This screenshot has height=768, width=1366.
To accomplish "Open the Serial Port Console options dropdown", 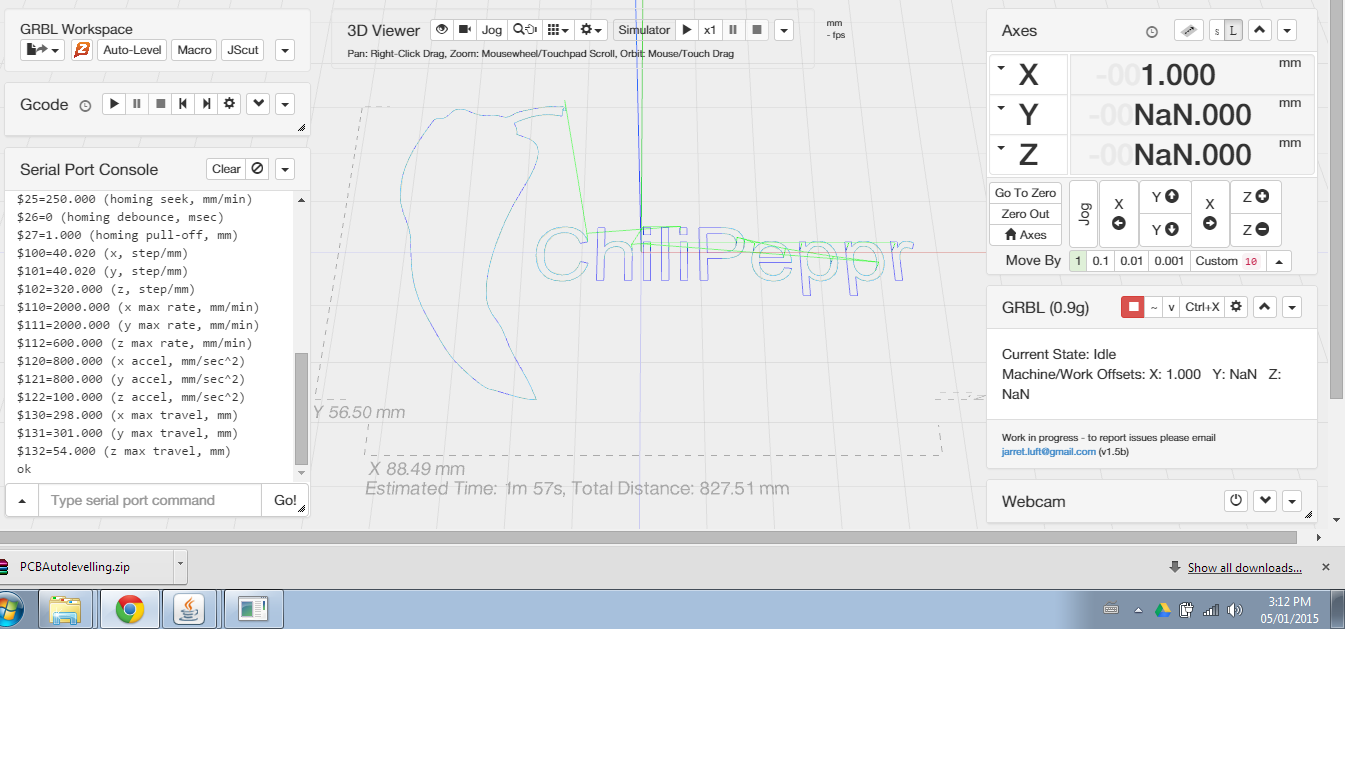I will tap(285, 169).
